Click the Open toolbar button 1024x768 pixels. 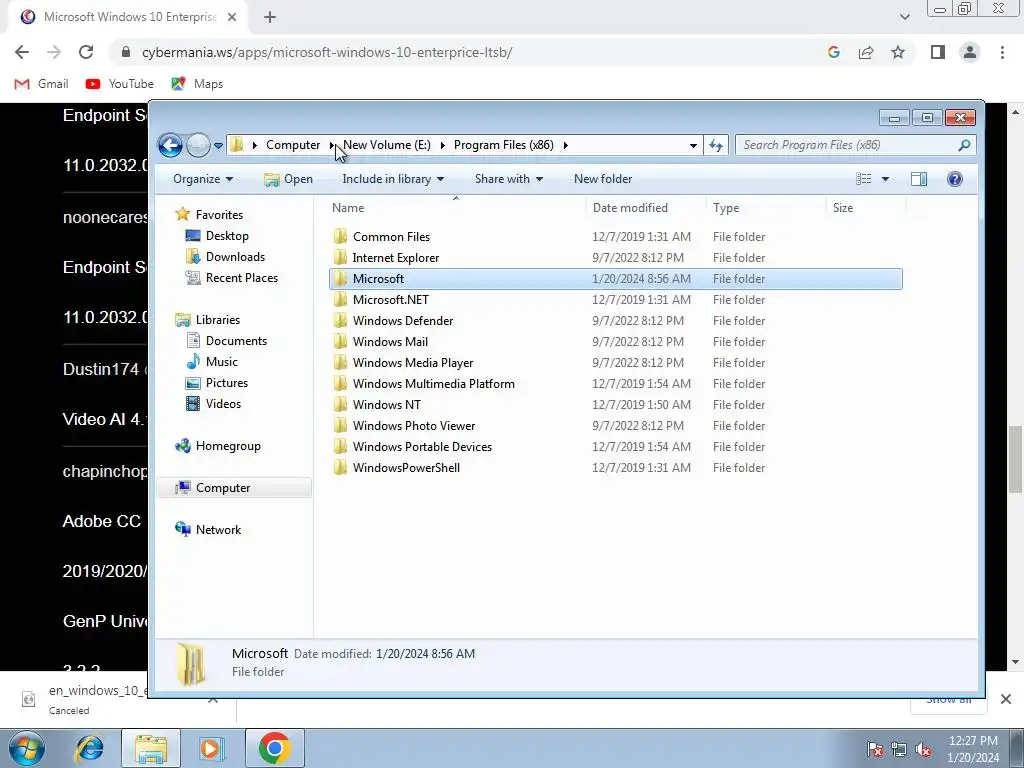click(x=289, y=179)
